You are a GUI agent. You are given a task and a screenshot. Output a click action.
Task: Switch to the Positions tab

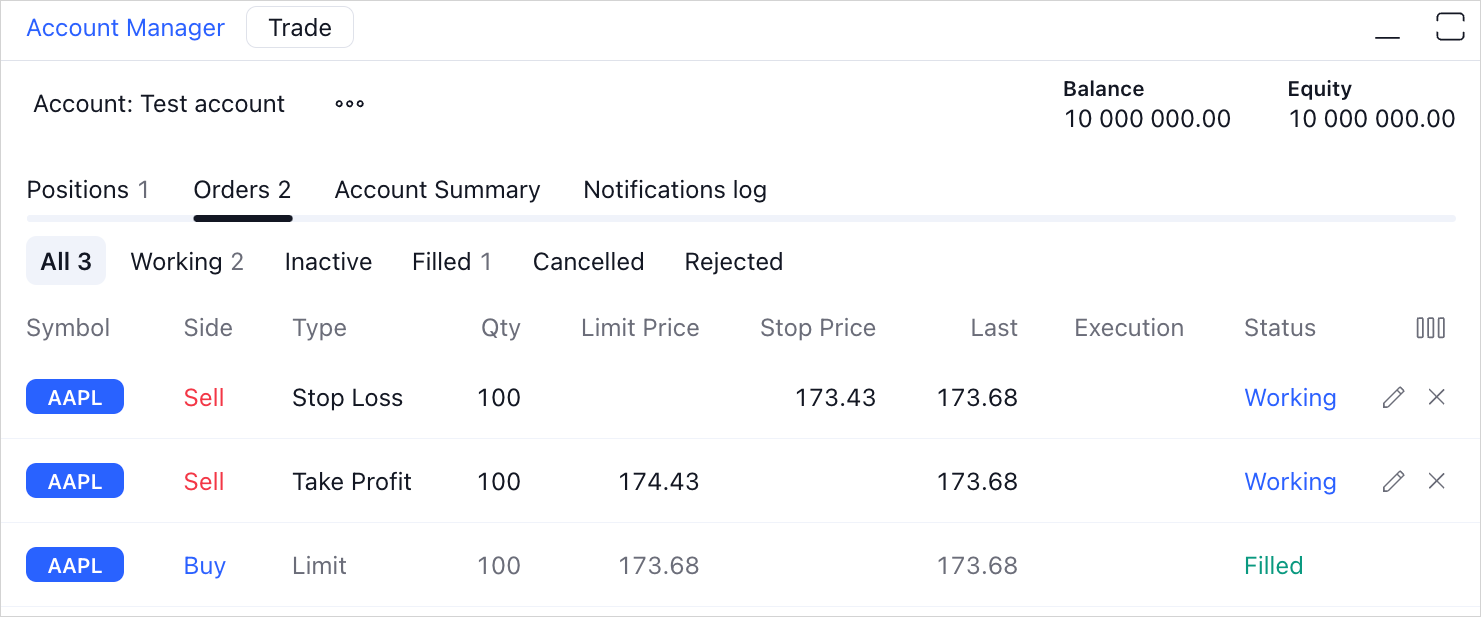click(x=87, y=190)
